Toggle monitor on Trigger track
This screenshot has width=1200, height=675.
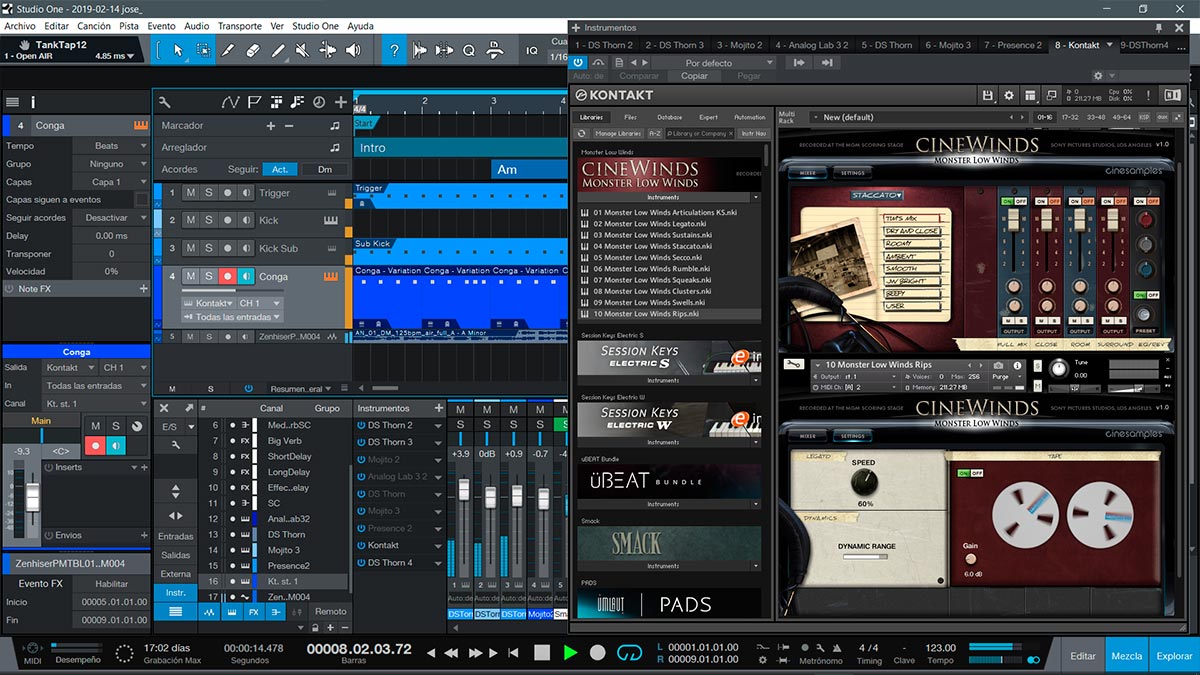(x=247, y=193)
